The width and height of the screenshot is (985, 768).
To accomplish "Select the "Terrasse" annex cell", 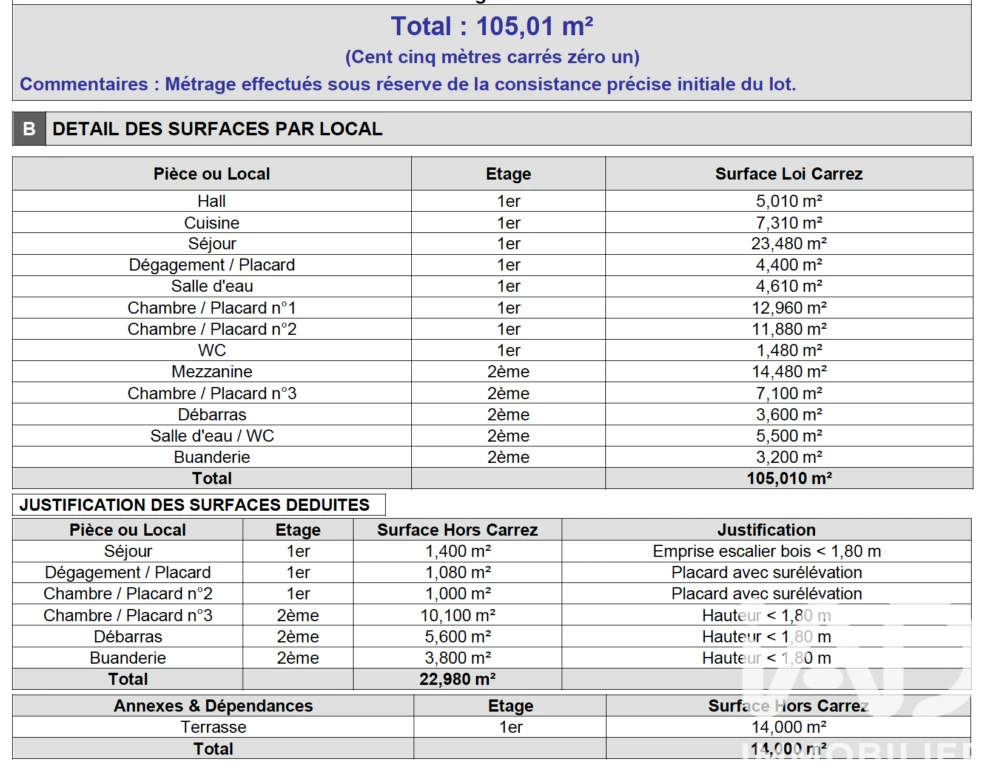I will [x=213, y=727].
